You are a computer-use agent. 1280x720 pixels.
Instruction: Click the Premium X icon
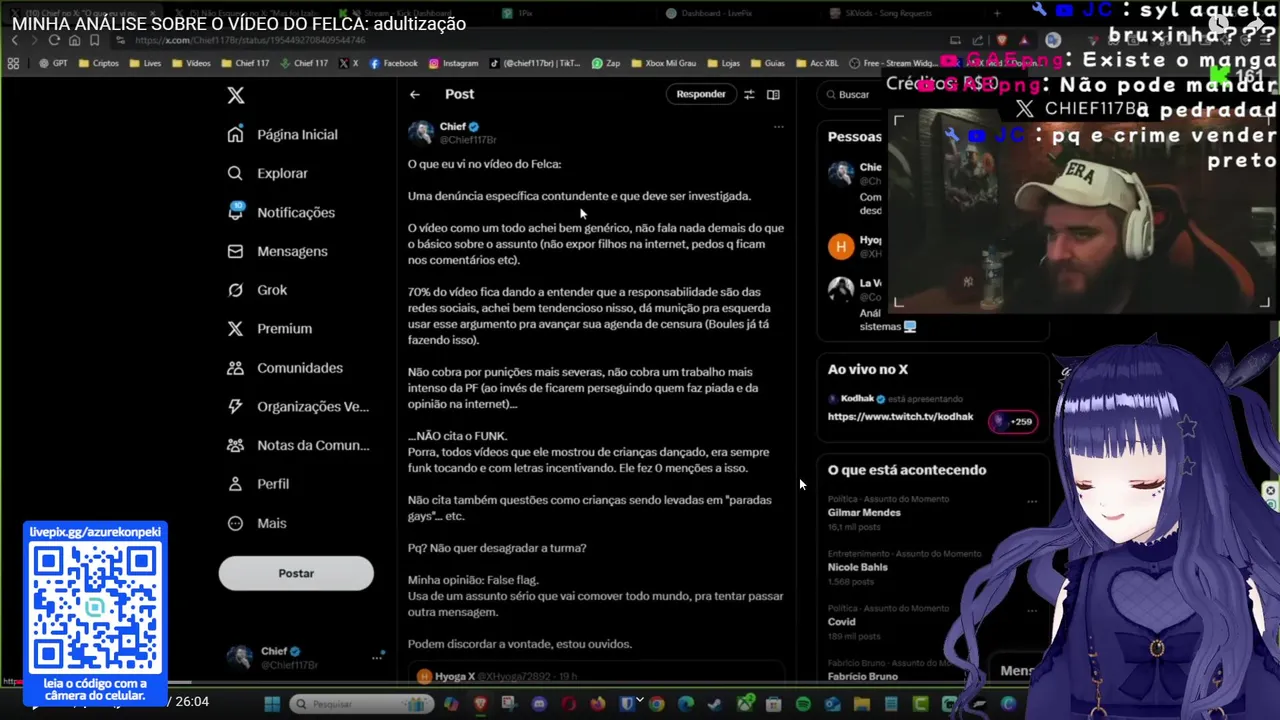coord(235,328)
